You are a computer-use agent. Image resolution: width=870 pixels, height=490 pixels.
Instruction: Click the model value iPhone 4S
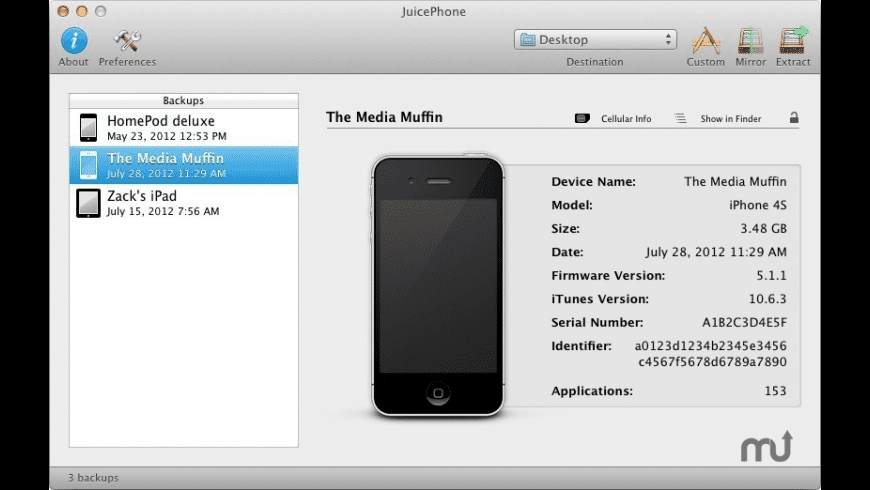click(757, 205)
